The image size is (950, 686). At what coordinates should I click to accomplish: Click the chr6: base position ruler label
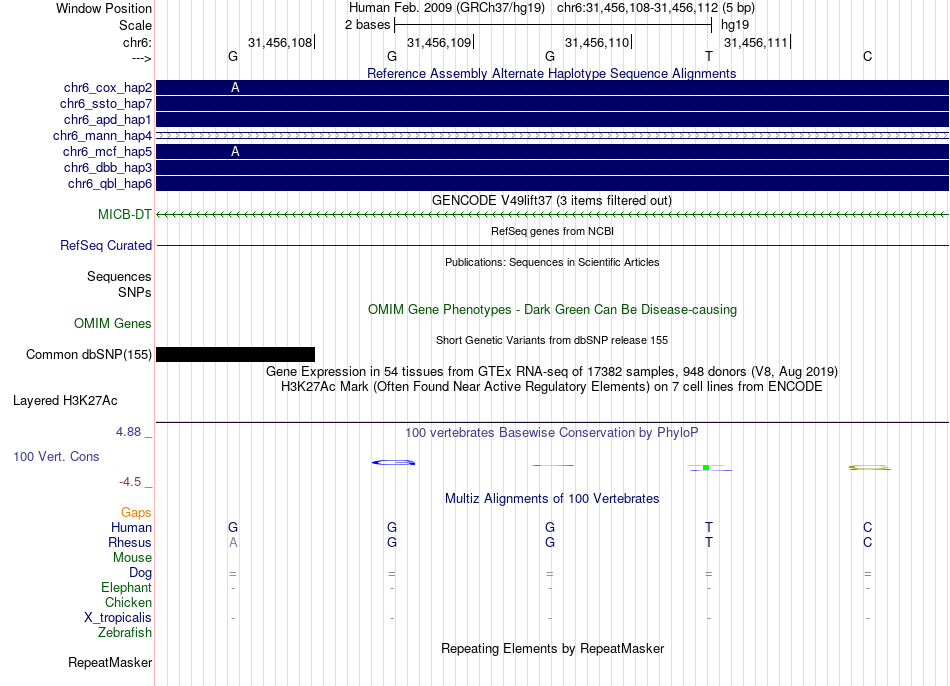point(137,43)
